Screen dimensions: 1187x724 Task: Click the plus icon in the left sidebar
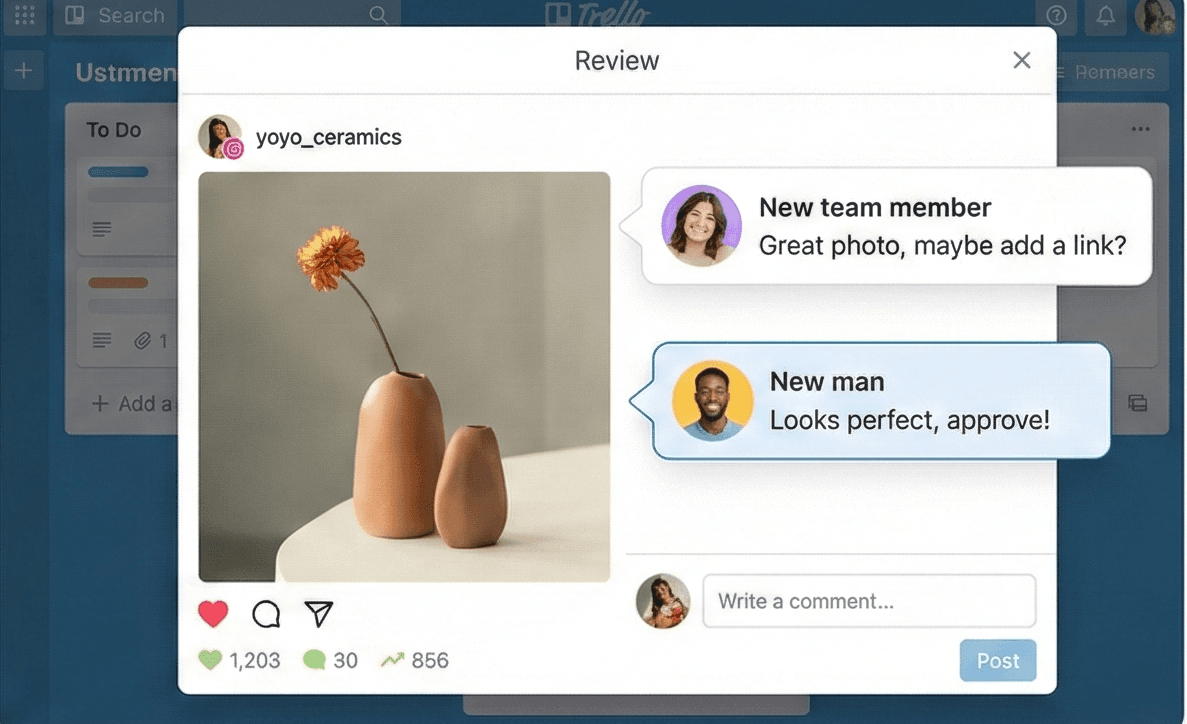(23, 70)
